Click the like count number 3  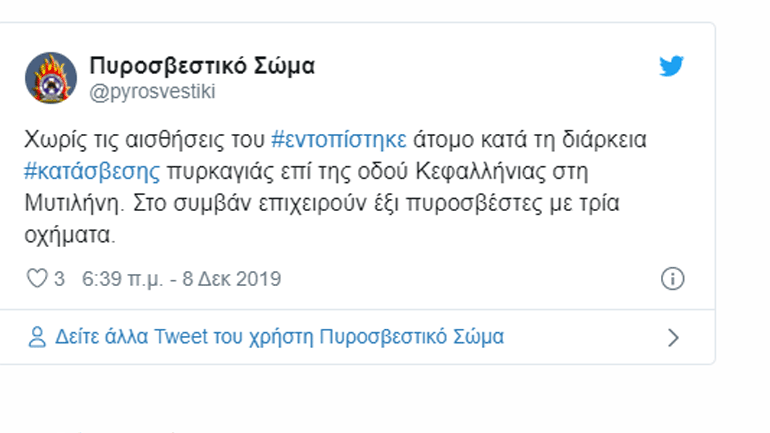click(59, 279)
